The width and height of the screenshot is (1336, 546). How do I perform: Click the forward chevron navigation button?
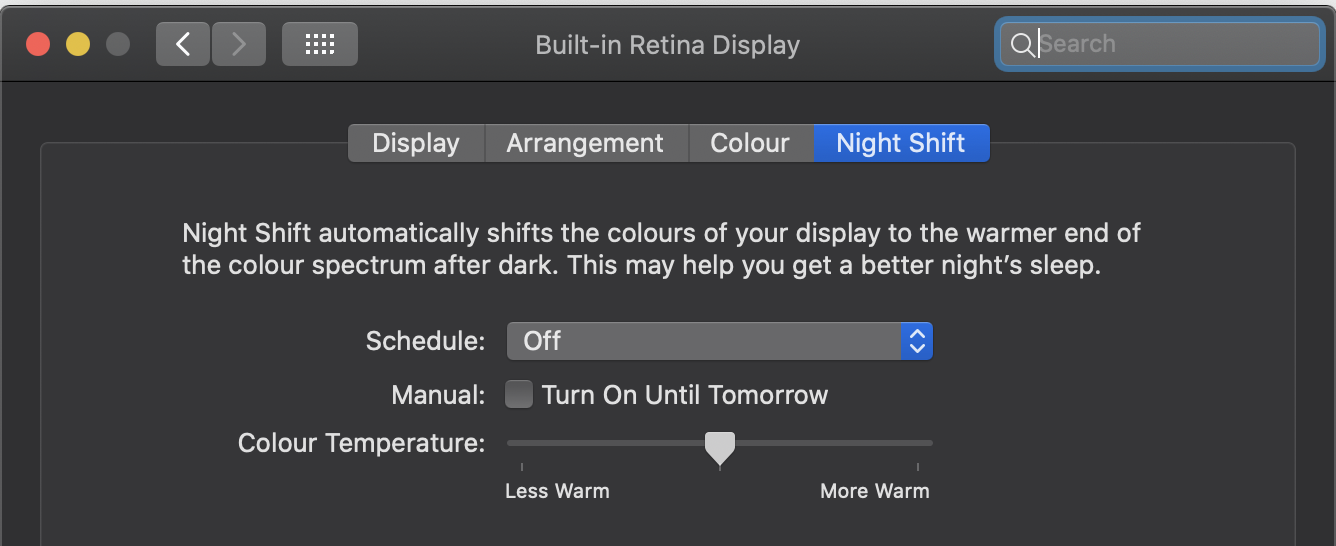238,44
